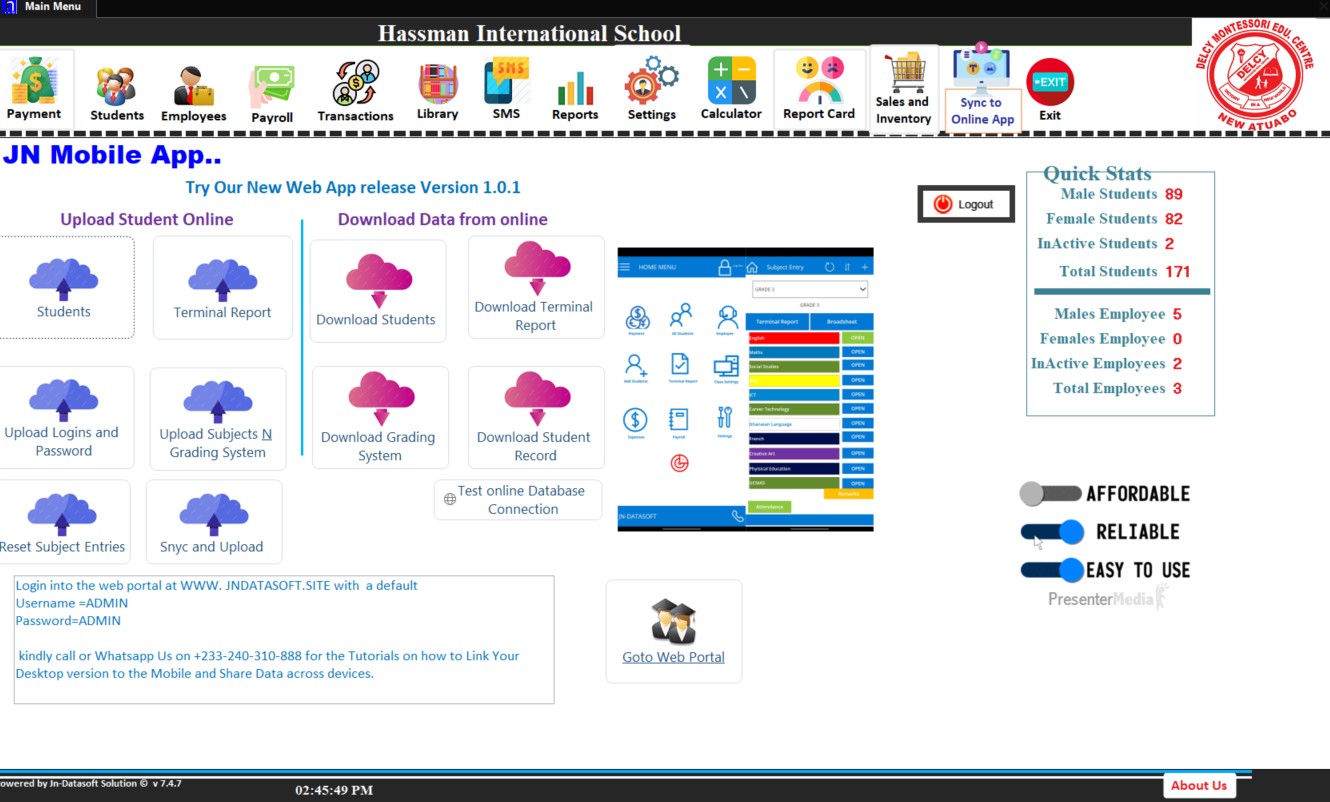The image size is (1330, 802).
Task: Launch the Payroll section
Action: [272, 94]
